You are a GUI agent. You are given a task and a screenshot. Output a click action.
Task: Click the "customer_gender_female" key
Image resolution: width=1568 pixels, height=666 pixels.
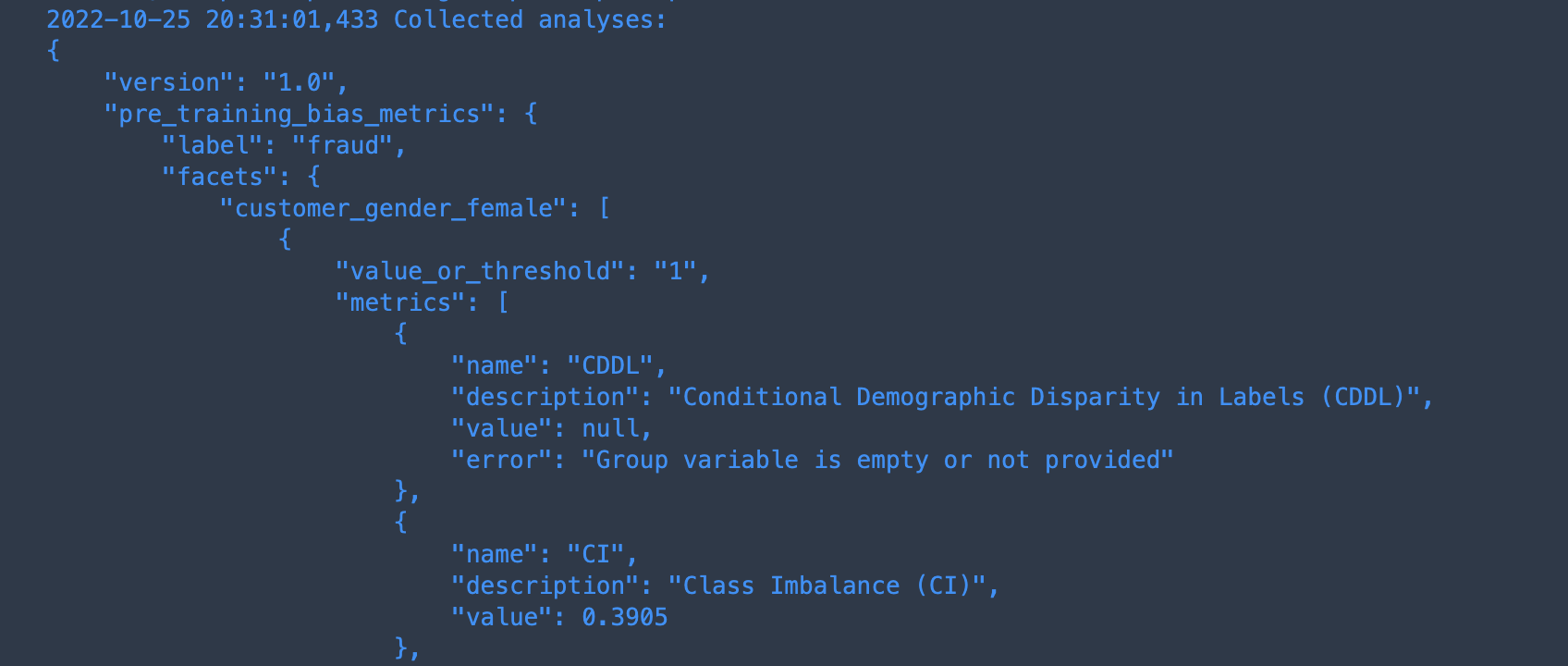pos(393,208)
